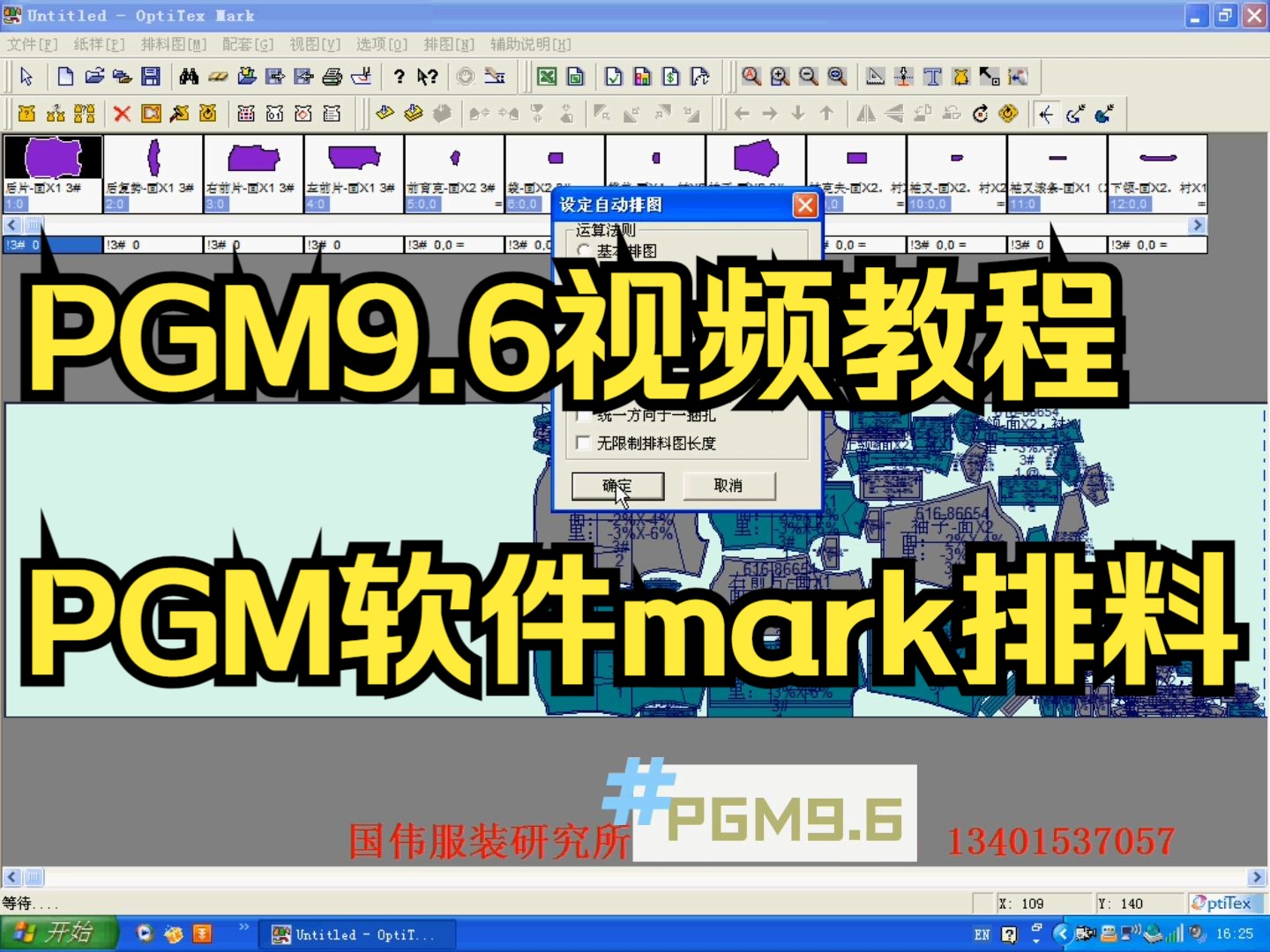Select the 后复势 pattern piece thumbnail

point(153,174)
